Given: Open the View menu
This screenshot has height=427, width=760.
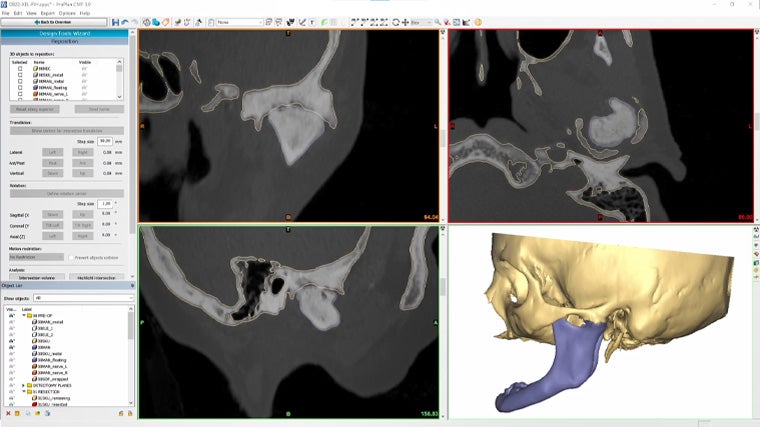Looking at the screenshot, I should [x=31, y=13].
